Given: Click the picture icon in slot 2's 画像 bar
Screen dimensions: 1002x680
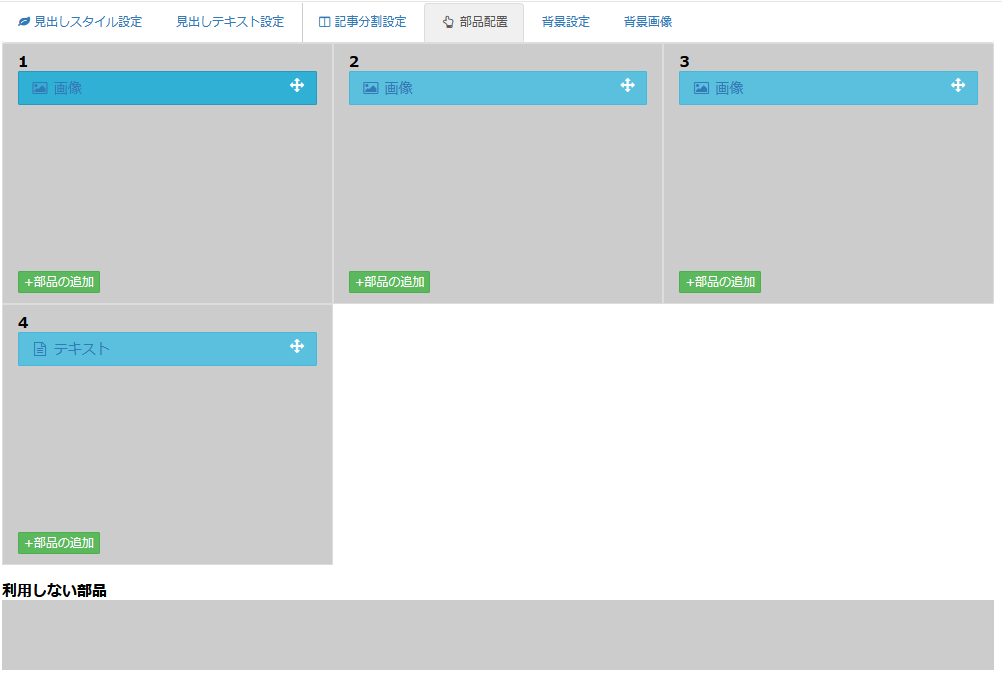Looking at the screenshot, I should coord(371,88).
